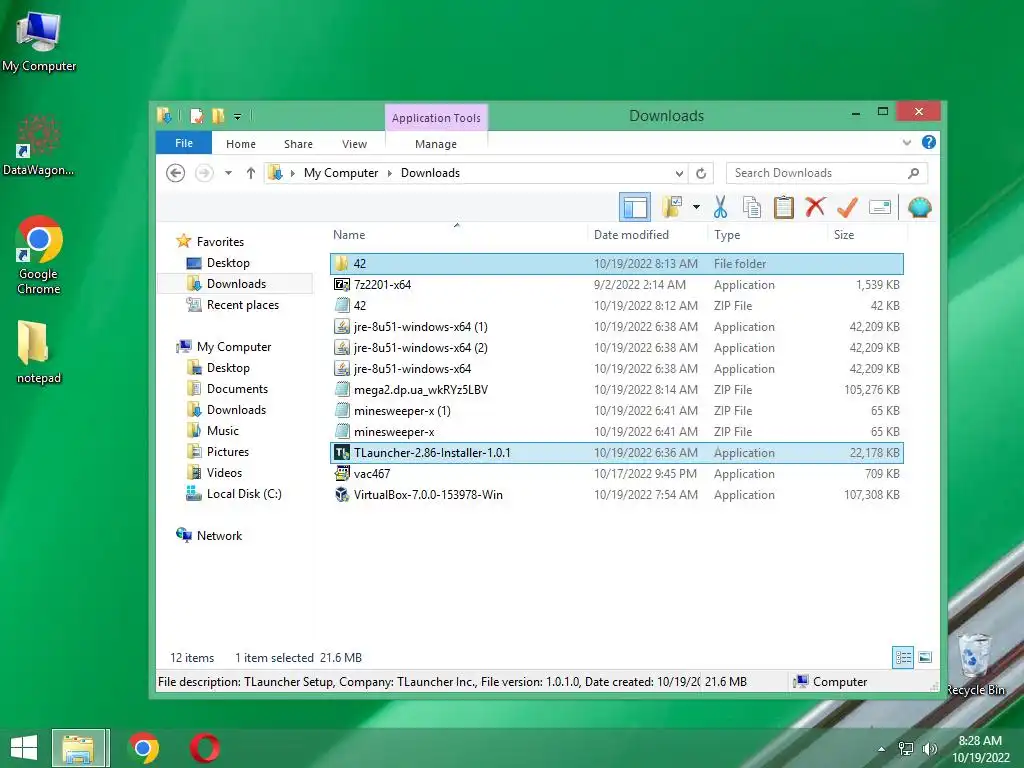Image resolution: width=1024 pixels, height=768 pixels.
Task: Click the orange checkmark Properties icon
Action: (847, 208)
